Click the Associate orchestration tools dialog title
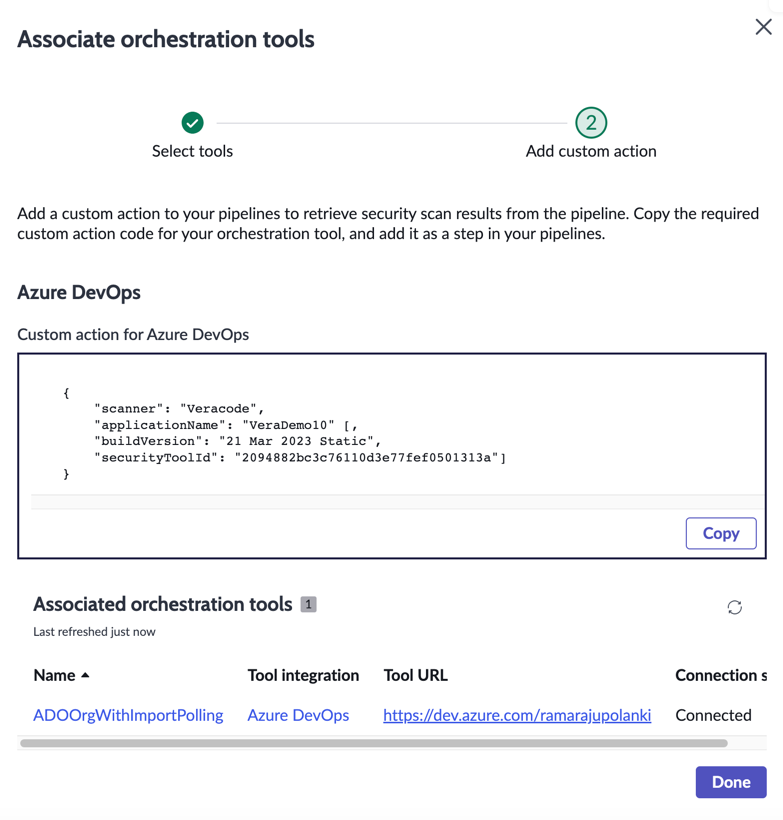Screen dimensions: 783x820 (166, 39)
